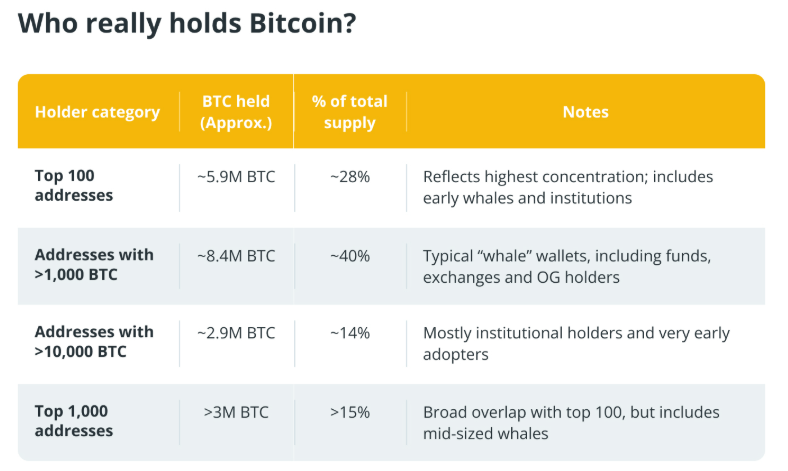Click the >3M BTC value cell
This screenshot has height=471, width=788.
pyautogui.click(x=236, y=411)
